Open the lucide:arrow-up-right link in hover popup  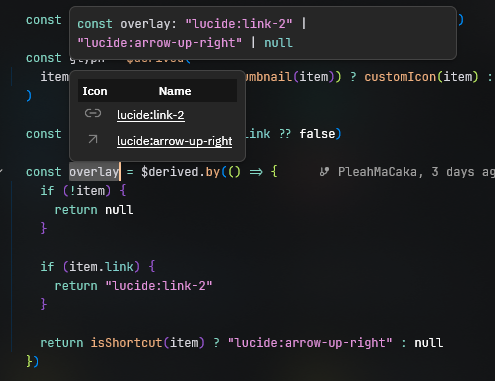coord(174,141)
